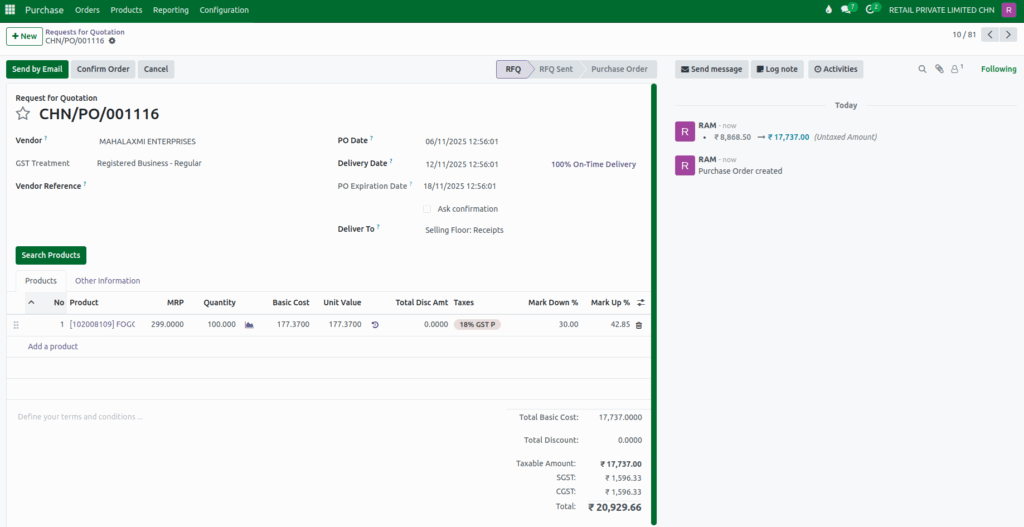
Task: Open the activities clock icon with badge 2
Action: (872, 9)
